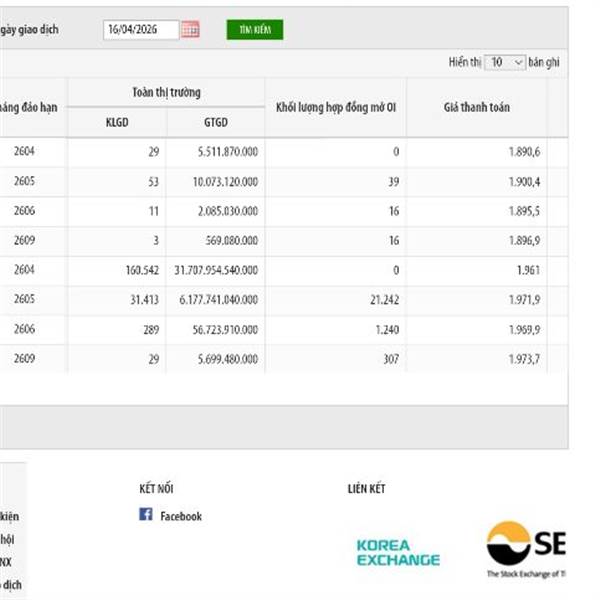Click KLGD value 289
The image size is (600, 600).
coord(151,329)
